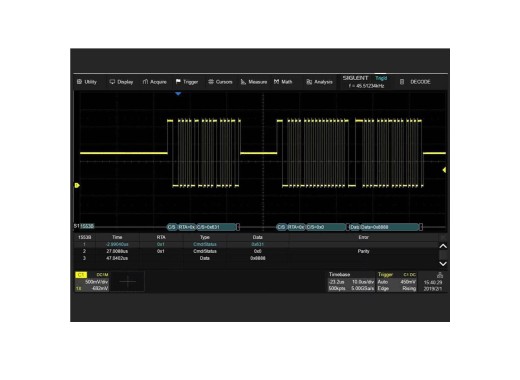This screenshot has height=380, width=520.
Task: Click the 500mV/div vertical scale
Action: pos(96,282)
